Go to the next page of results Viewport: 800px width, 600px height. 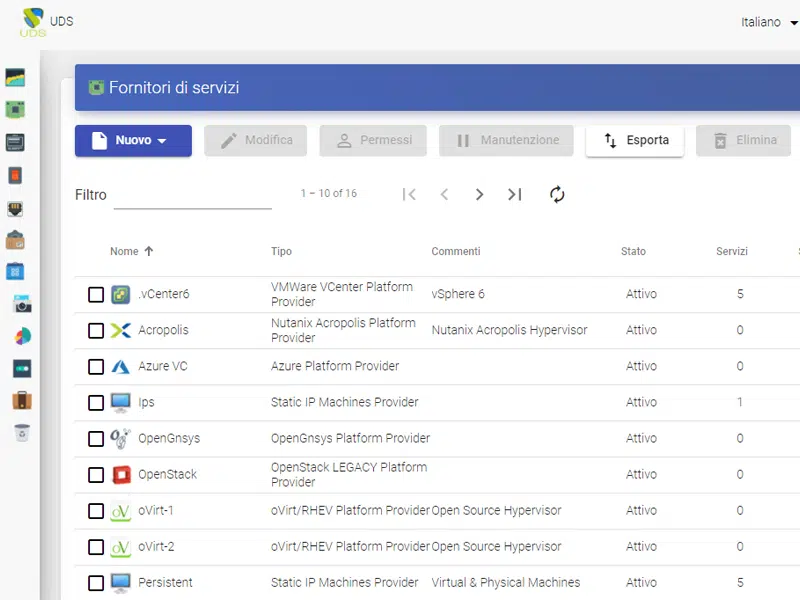point(479,195)
